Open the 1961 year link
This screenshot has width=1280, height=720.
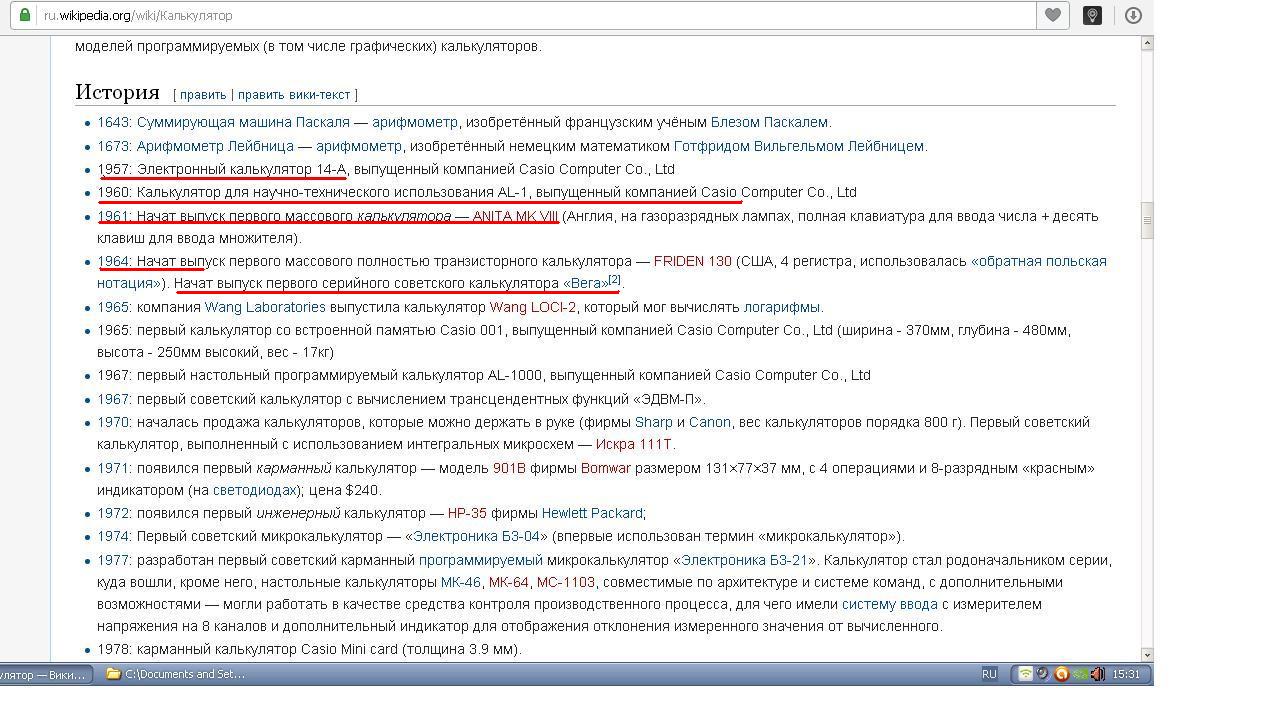[114, 216]
